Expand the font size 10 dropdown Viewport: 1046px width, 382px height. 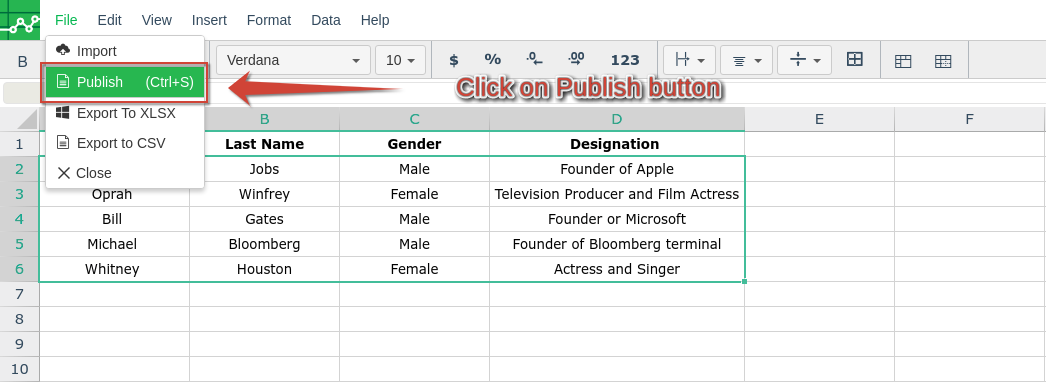[400, 60]
